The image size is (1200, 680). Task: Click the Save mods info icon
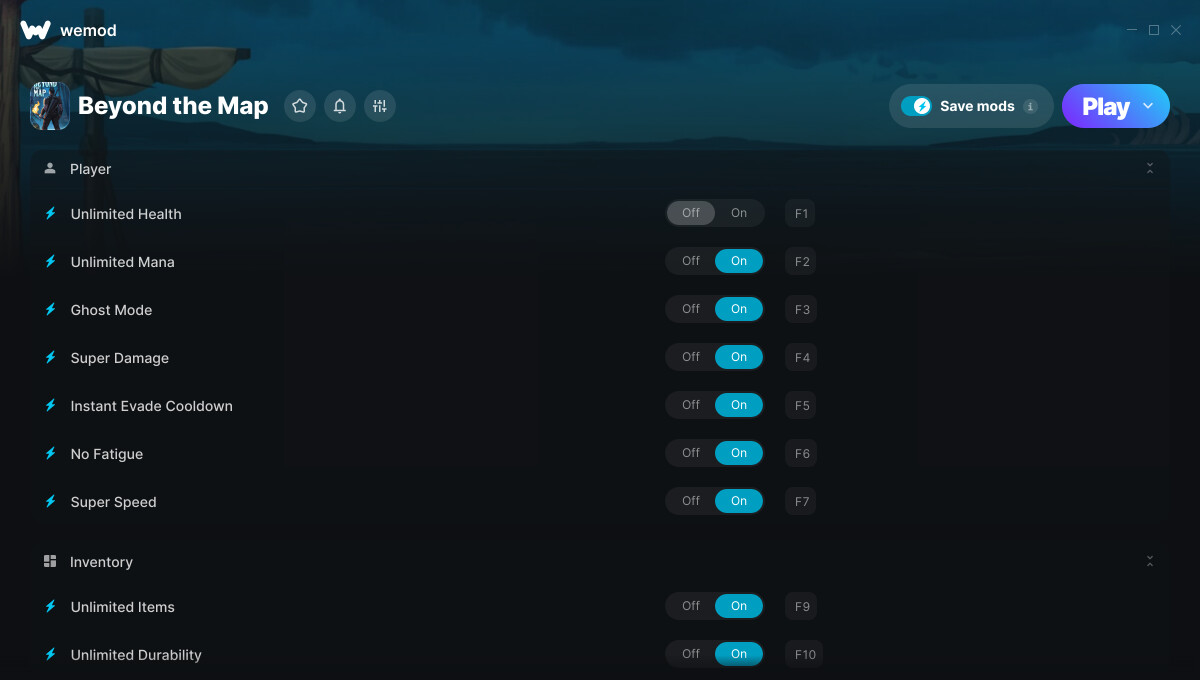[1031, 106]
